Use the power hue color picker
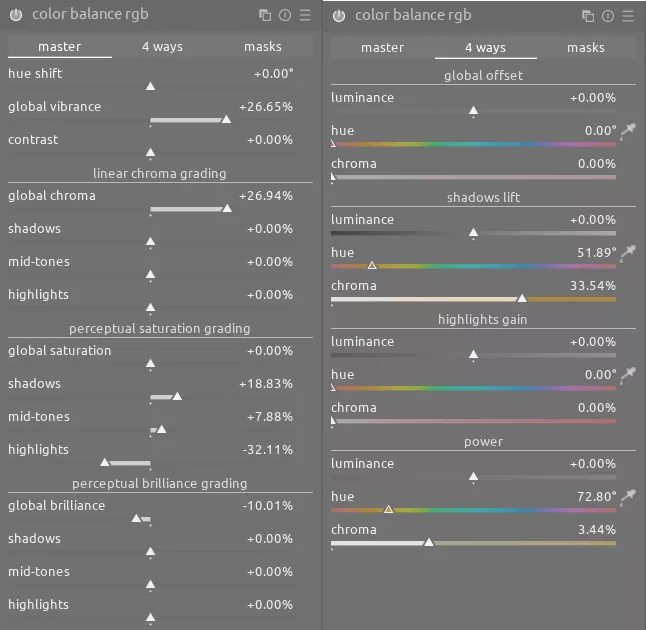The image size is (646, 630). point(628,497)
